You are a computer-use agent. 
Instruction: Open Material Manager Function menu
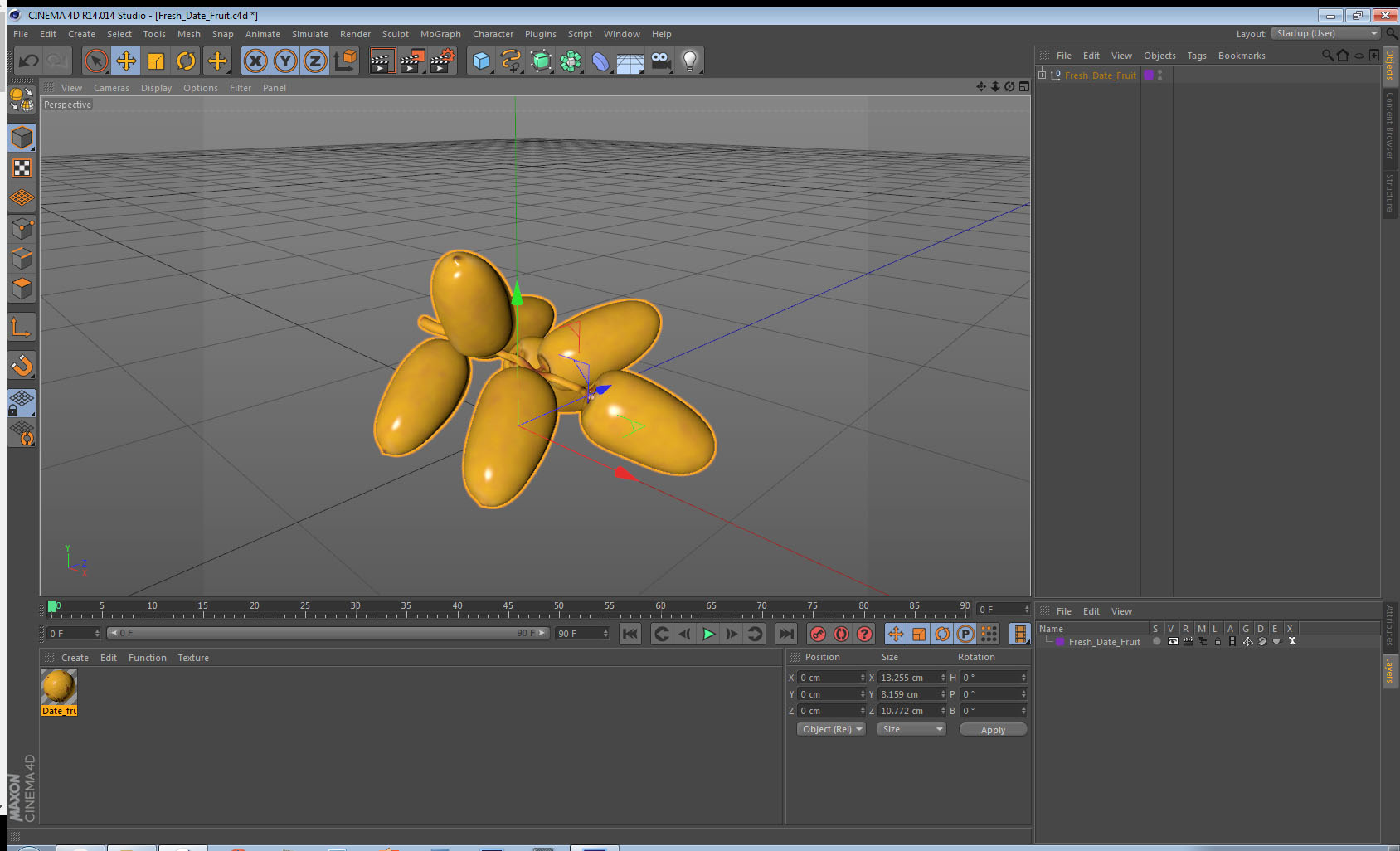[148, 658]
